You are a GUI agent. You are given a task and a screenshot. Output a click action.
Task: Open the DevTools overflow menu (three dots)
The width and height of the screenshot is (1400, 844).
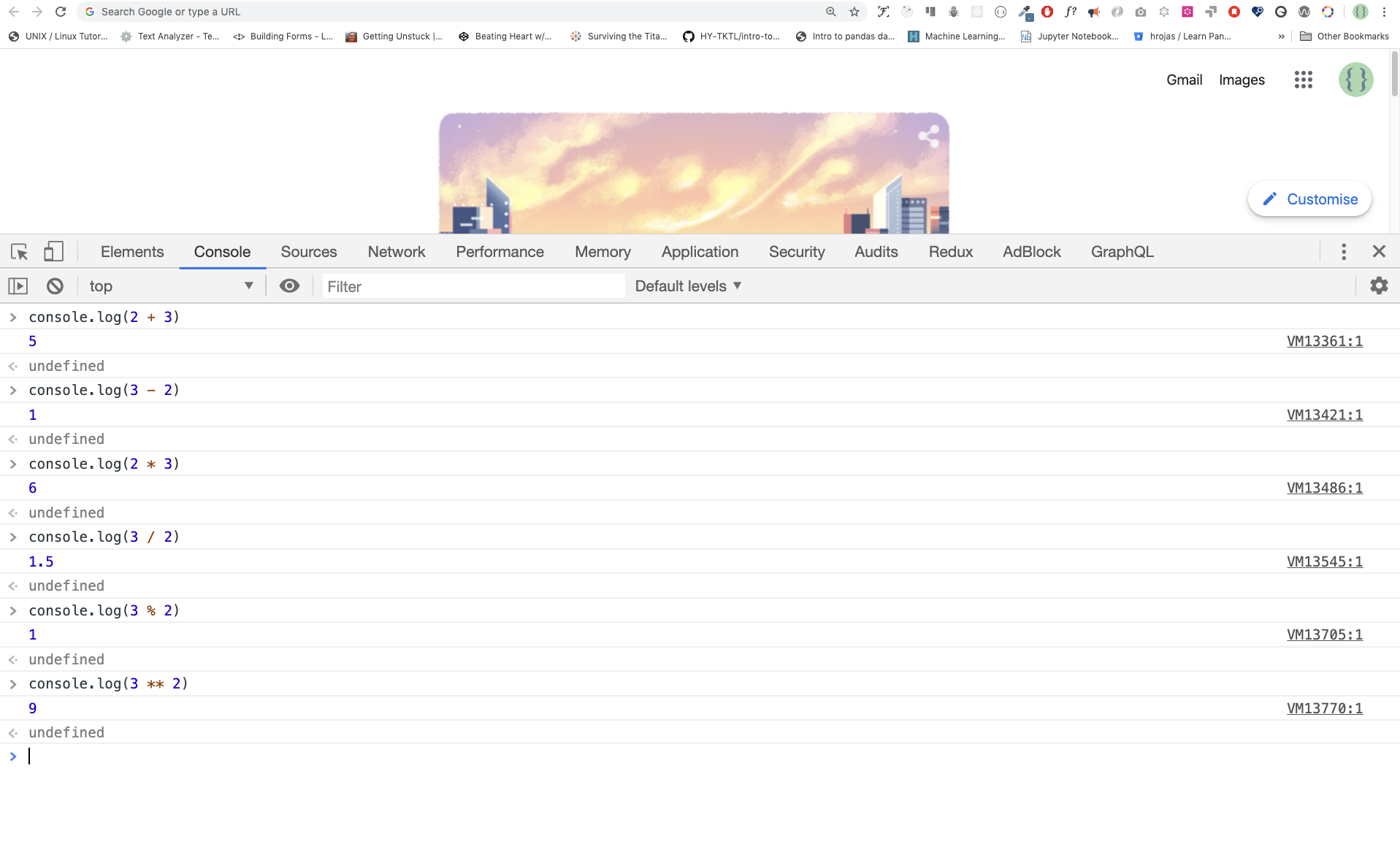coord(1343,252)
